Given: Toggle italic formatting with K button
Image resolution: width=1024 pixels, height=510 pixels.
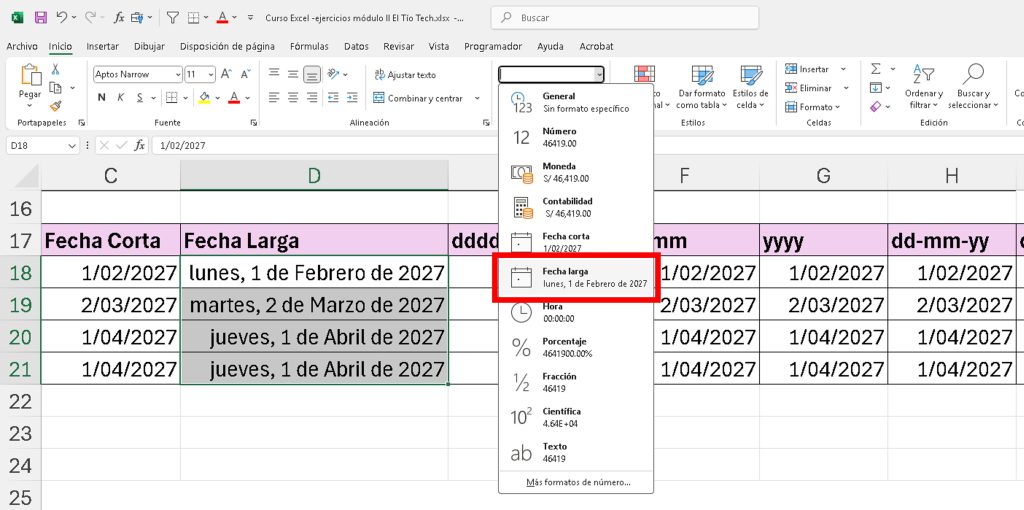Looking at the screenshot, I should [x=122, y=98].
